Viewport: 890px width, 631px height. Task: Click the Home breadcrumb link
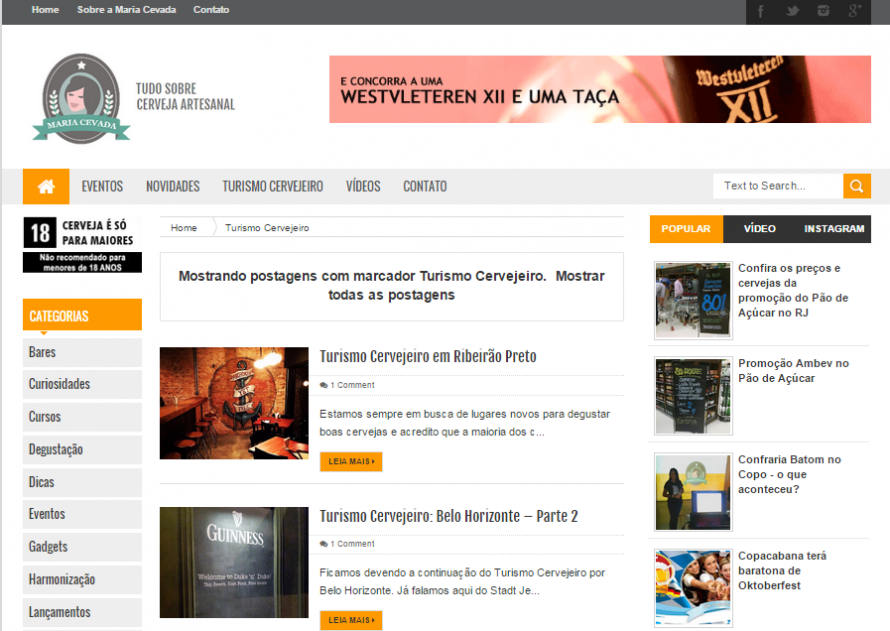184,228
